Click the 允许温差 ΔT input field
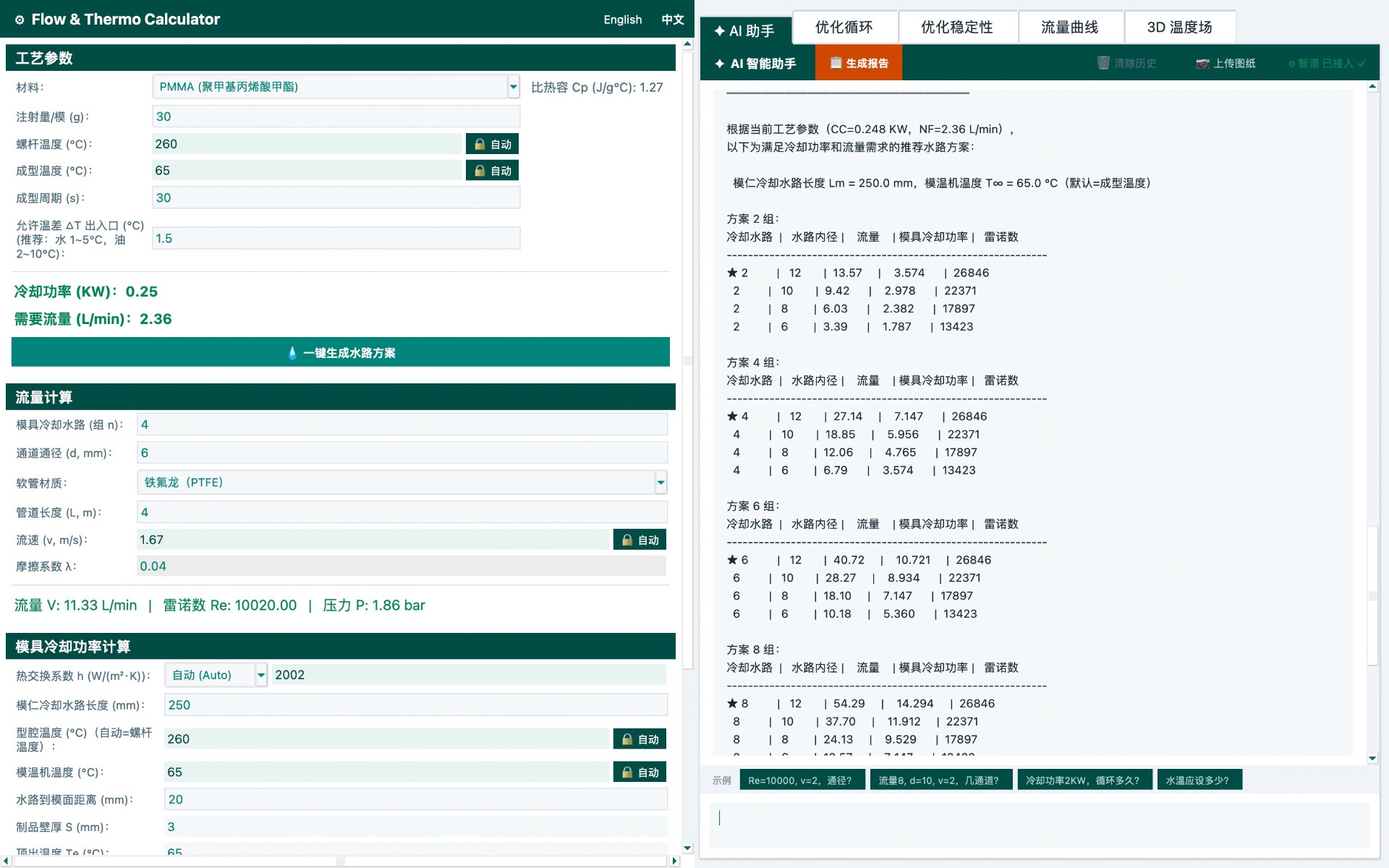1389x868 pixels. click(x=336, y=238)
